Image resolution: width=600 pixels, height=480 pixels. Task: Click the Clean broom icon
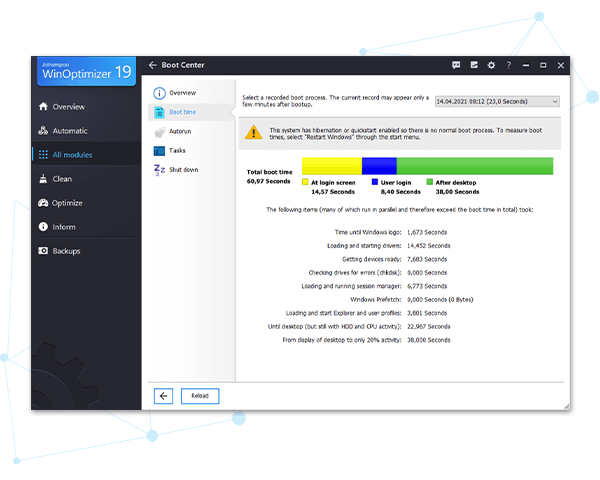pyautogui.click(x=43, y=179)
